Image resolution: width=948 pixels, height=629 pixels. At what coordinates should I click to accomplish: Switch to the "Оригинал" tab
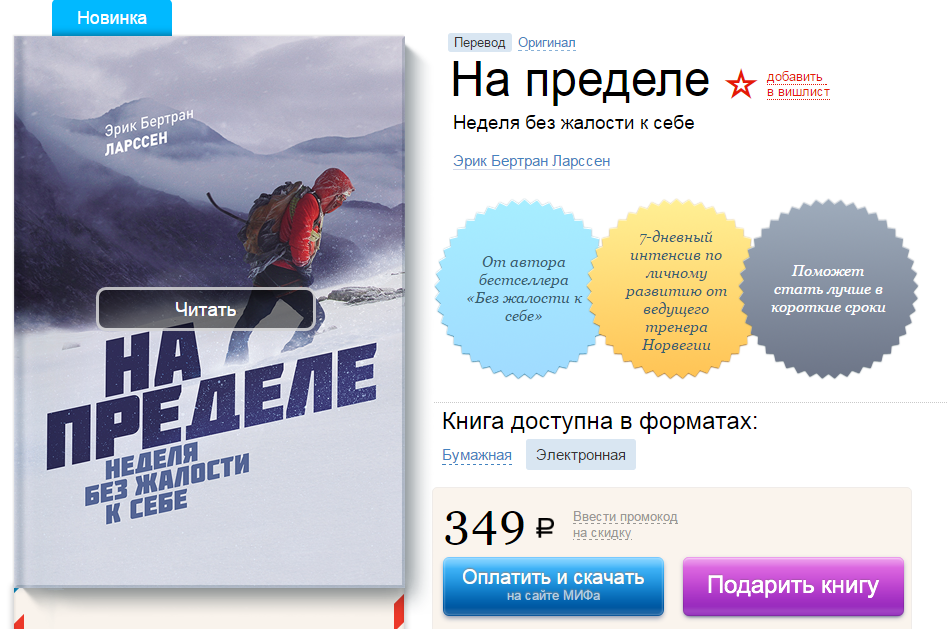point(547,42)
